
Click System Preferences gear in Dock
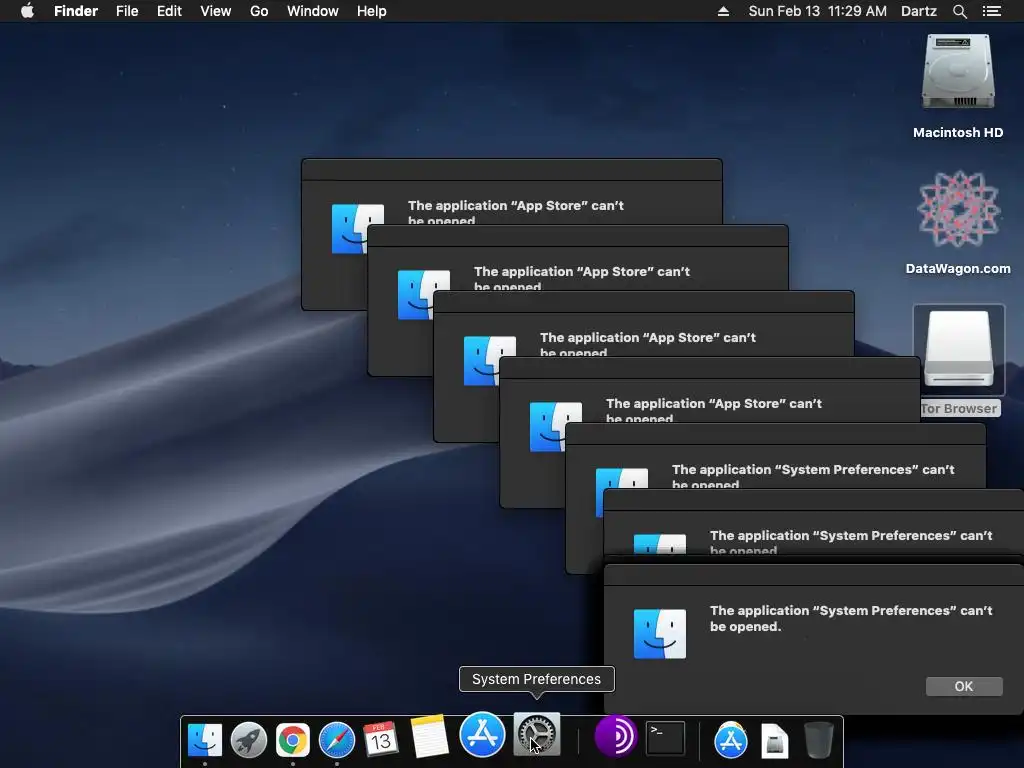(x=537, y=735)
